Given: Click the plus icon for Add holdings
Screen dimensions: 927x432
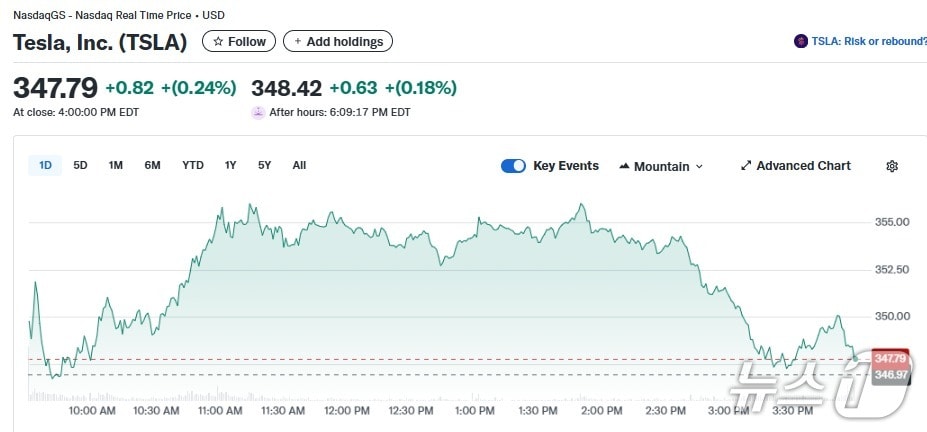Looking at the screenshot, I should [x=297, y=41].
